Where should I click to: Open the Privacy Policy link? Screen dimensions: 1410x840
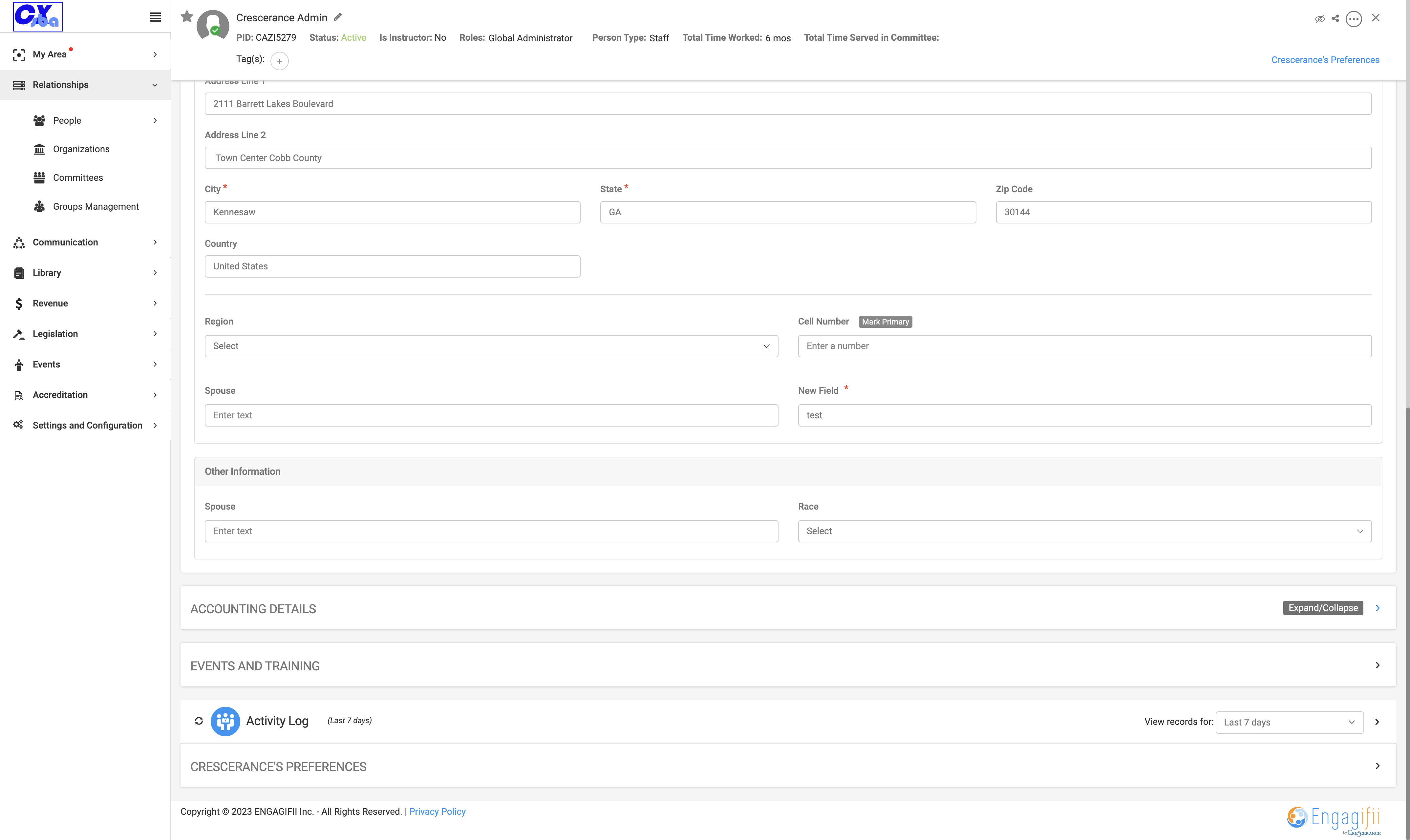tap(437, 812)
